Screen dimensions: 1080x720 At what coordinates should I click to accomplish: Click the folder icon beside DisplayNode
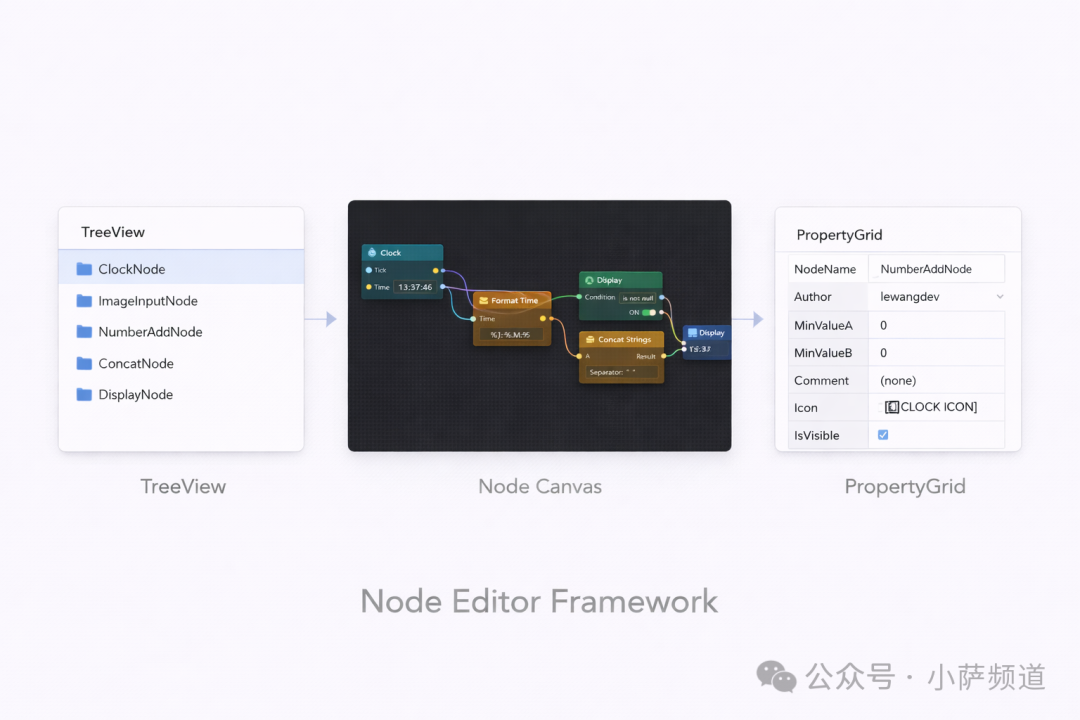(x=84, y=394)
